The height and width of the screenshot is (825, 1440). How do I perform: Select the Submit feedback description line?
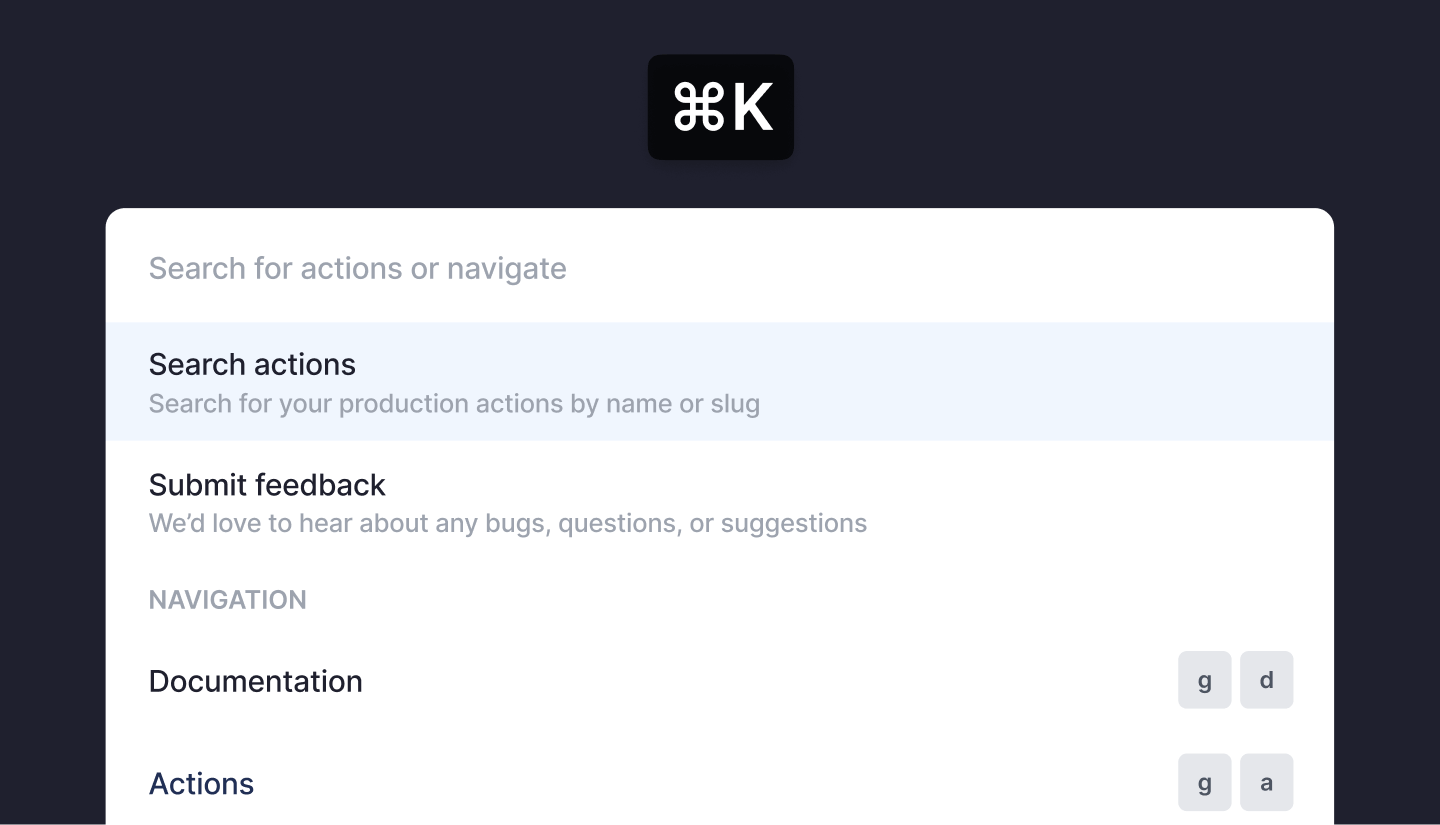[x=508, y=522]
